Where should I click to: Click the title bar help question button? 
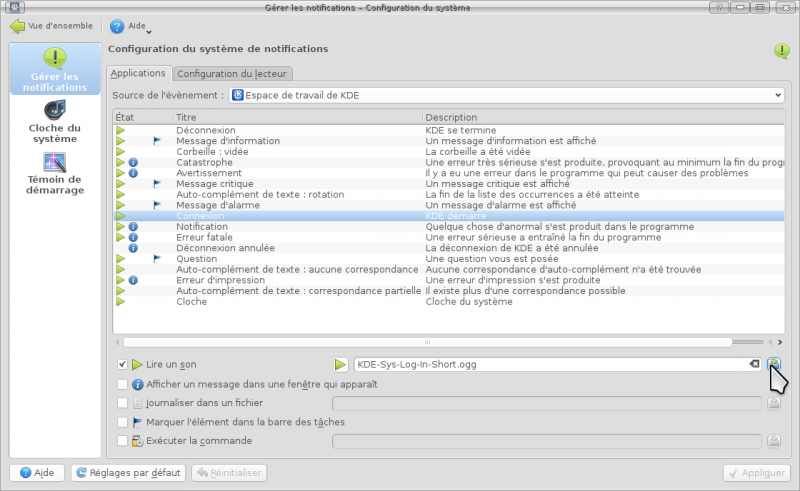pos(719,7)
